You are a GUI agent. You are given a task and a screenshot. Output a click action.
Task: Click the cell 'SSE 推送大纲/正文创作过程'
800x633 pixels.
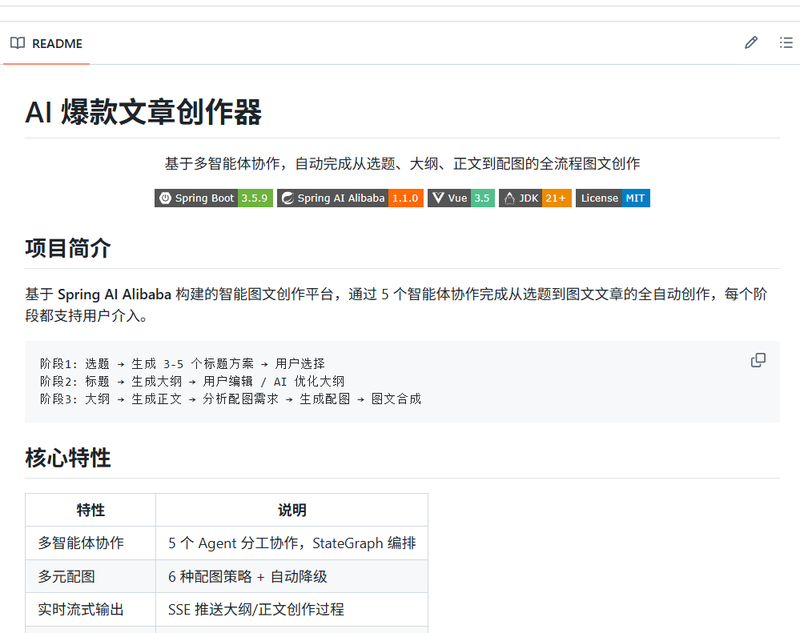point(292,610)
